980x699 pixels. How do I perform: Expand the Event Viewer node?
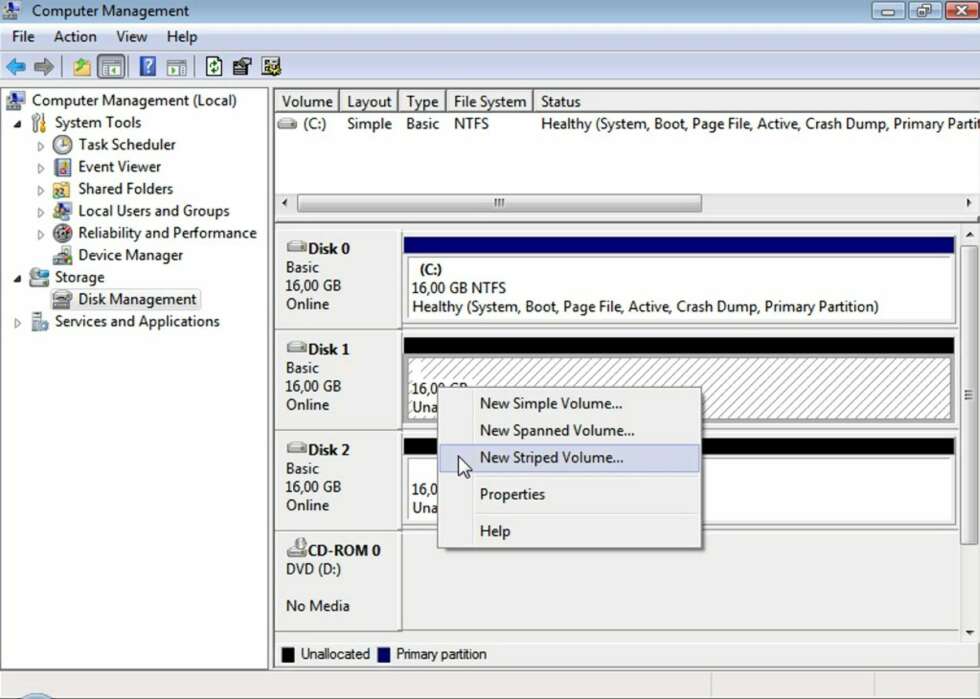tap(41, 168)
